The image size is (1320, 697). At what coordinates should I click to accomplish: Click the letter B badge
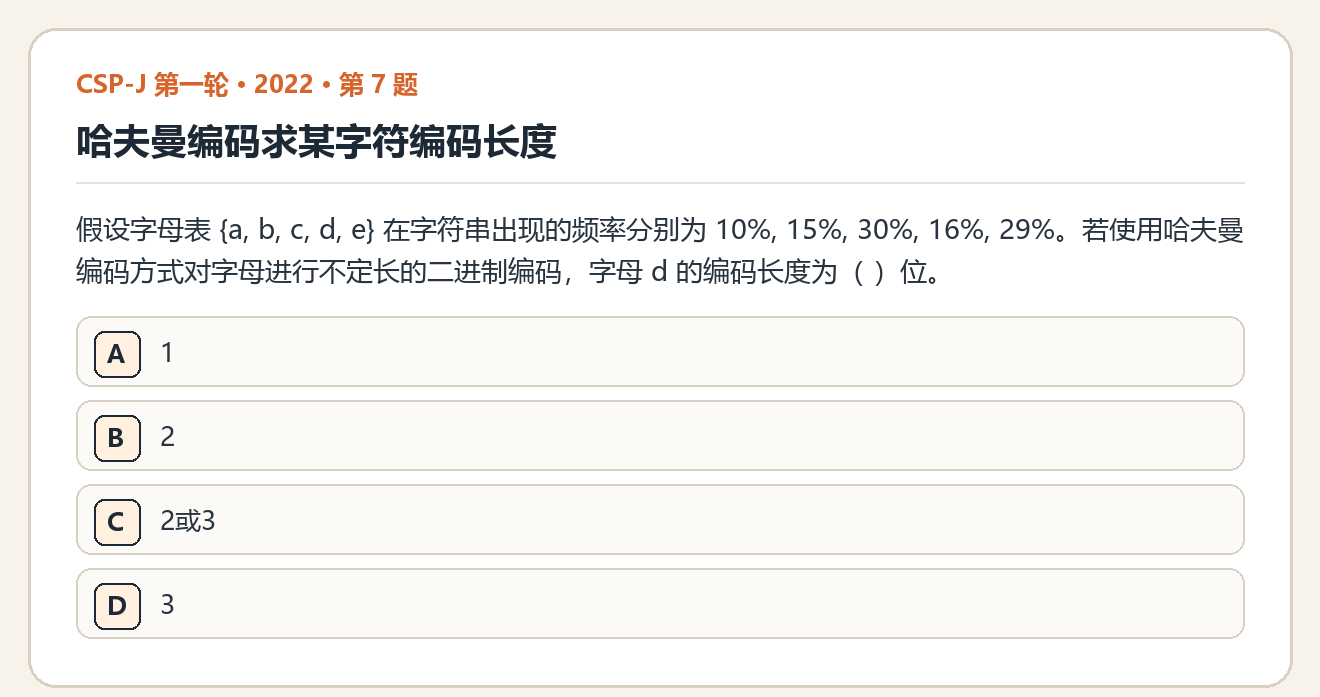(x=117, y=437)
